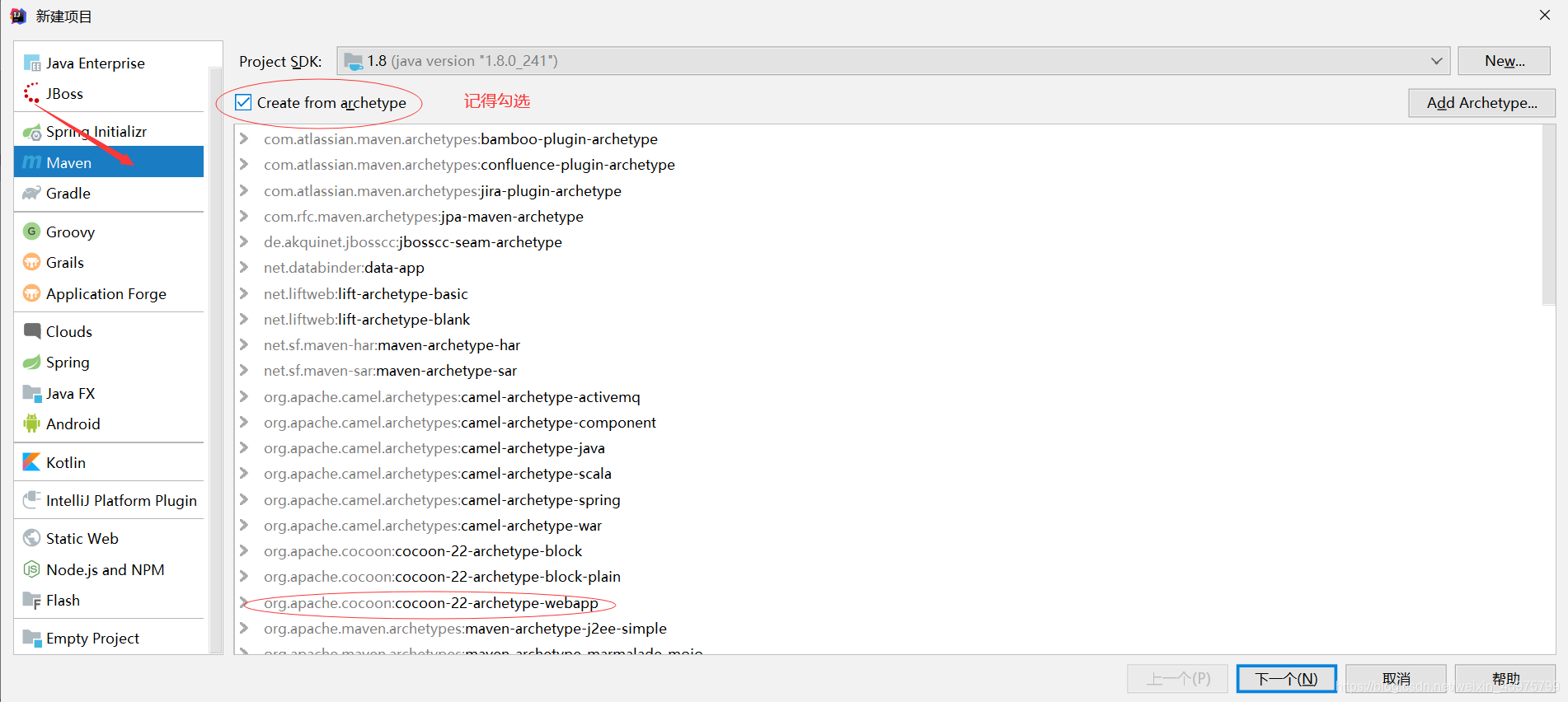Choose the Flash folder icon
The image size is (1568, 702).
pyautogui.click(x=32, y=600)
